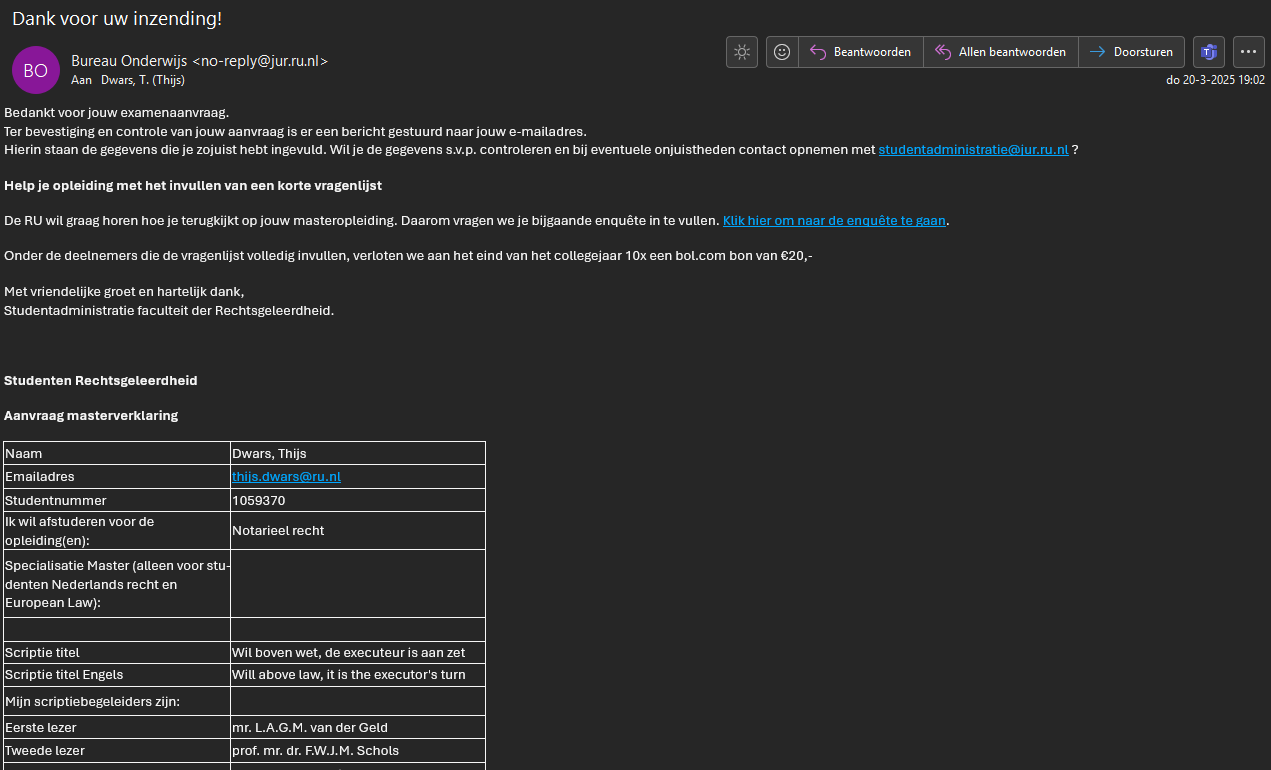Click the received date do 20-3-2025 19:02
Image resolution: width=1271 pixels, height=770 pixels.
click(x=1215, y=80)
